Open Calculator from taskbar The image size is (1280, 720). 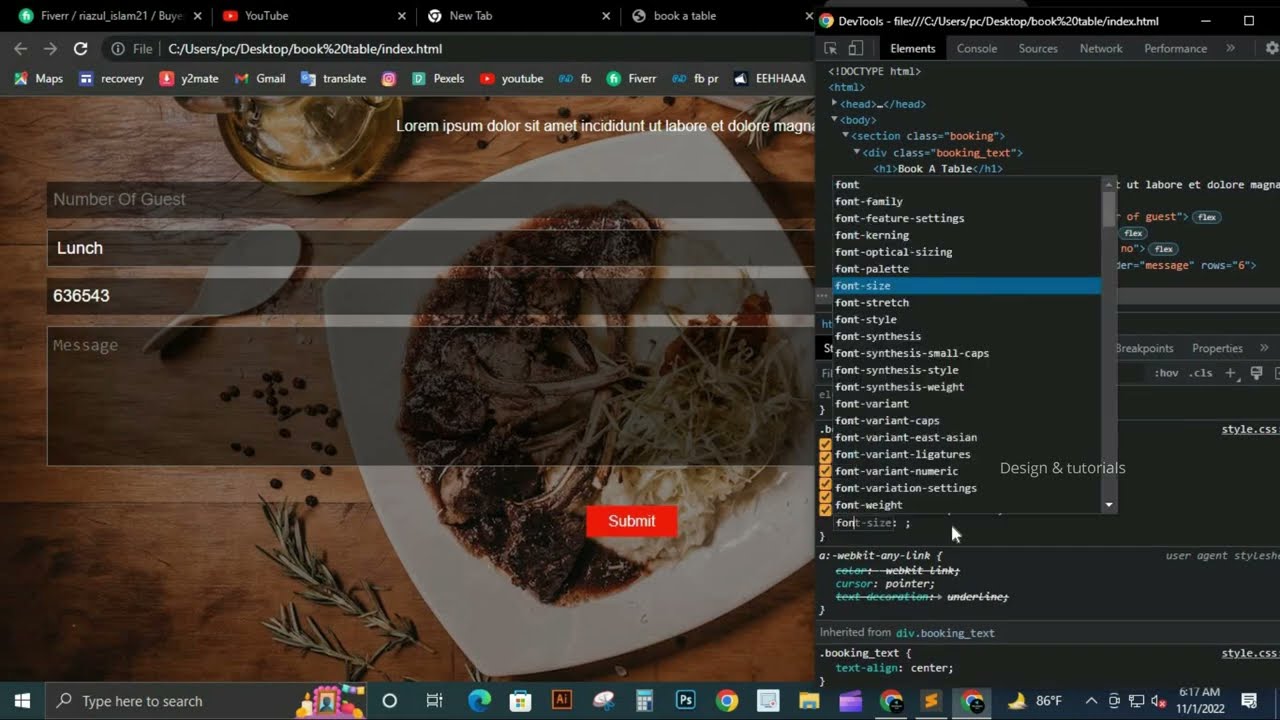(644, 701)
